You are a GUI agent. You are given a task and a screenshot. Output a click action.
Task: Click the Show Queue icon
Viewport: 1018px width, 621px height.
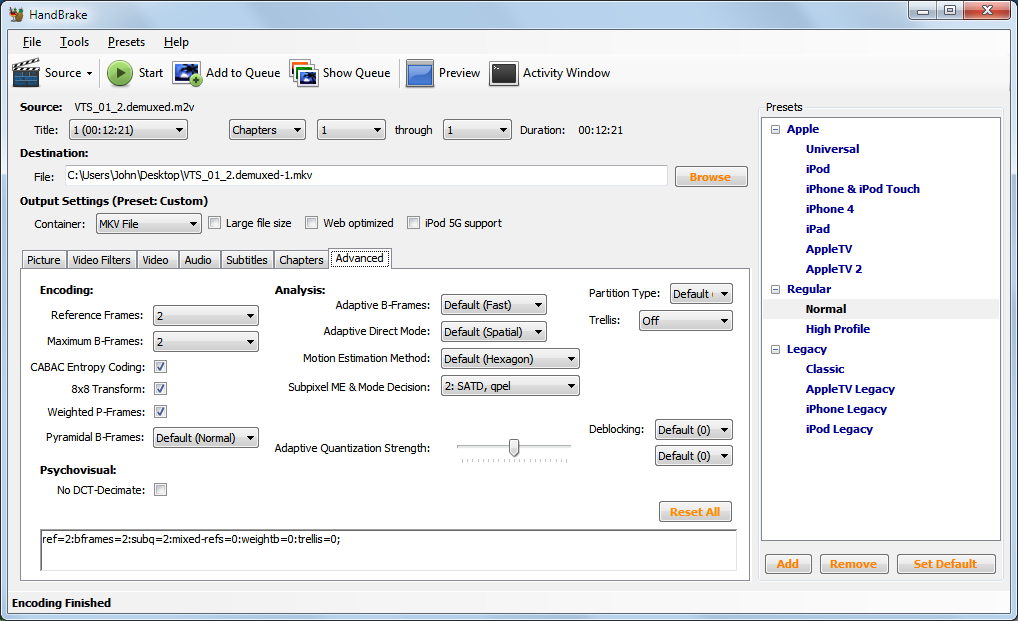point(304,73)
